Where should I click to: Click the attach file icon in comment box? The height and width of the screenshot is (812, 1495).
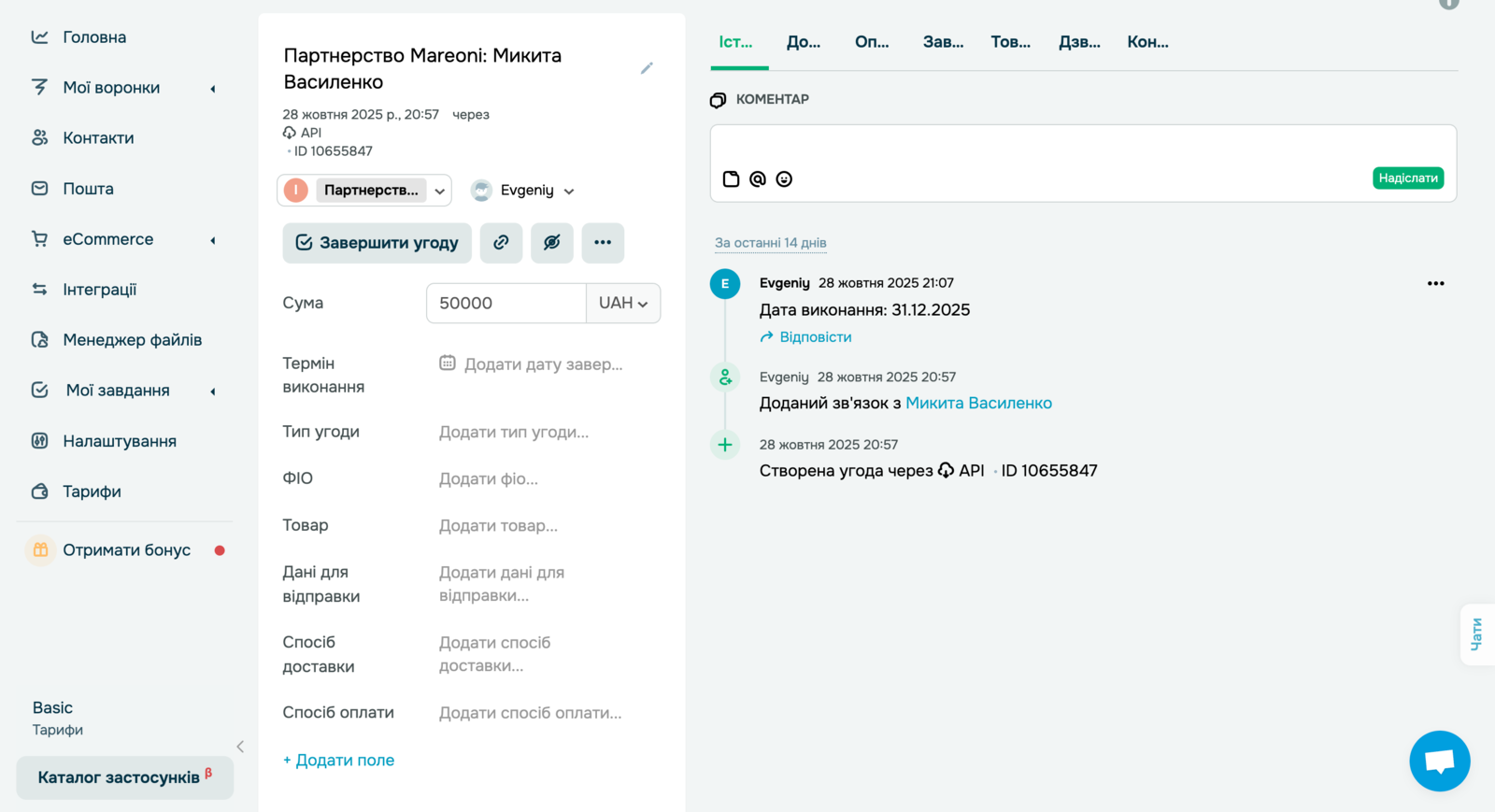tap(732, 179)
